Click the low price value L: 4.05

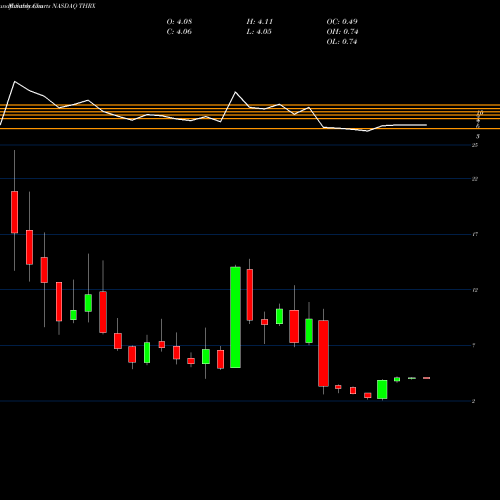point(259,32)
